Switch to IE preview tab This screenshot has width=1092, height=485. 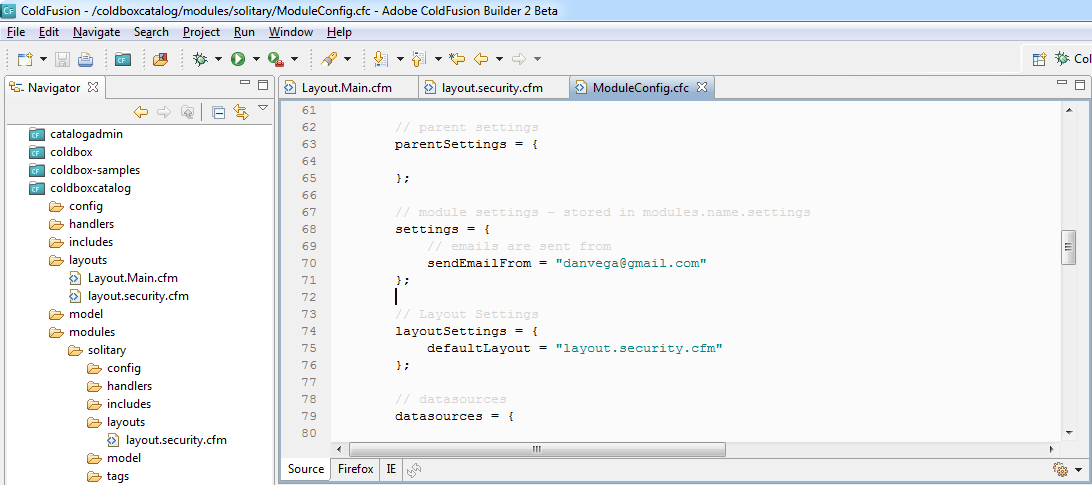click(x=391, y=469)
